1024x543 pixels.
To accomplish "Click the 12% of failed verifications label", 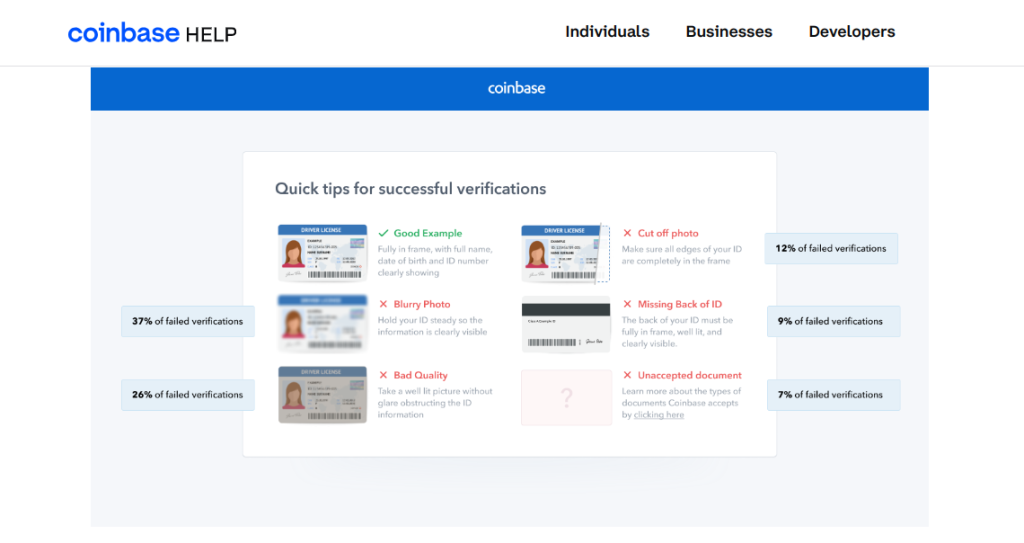I will 831,249.
